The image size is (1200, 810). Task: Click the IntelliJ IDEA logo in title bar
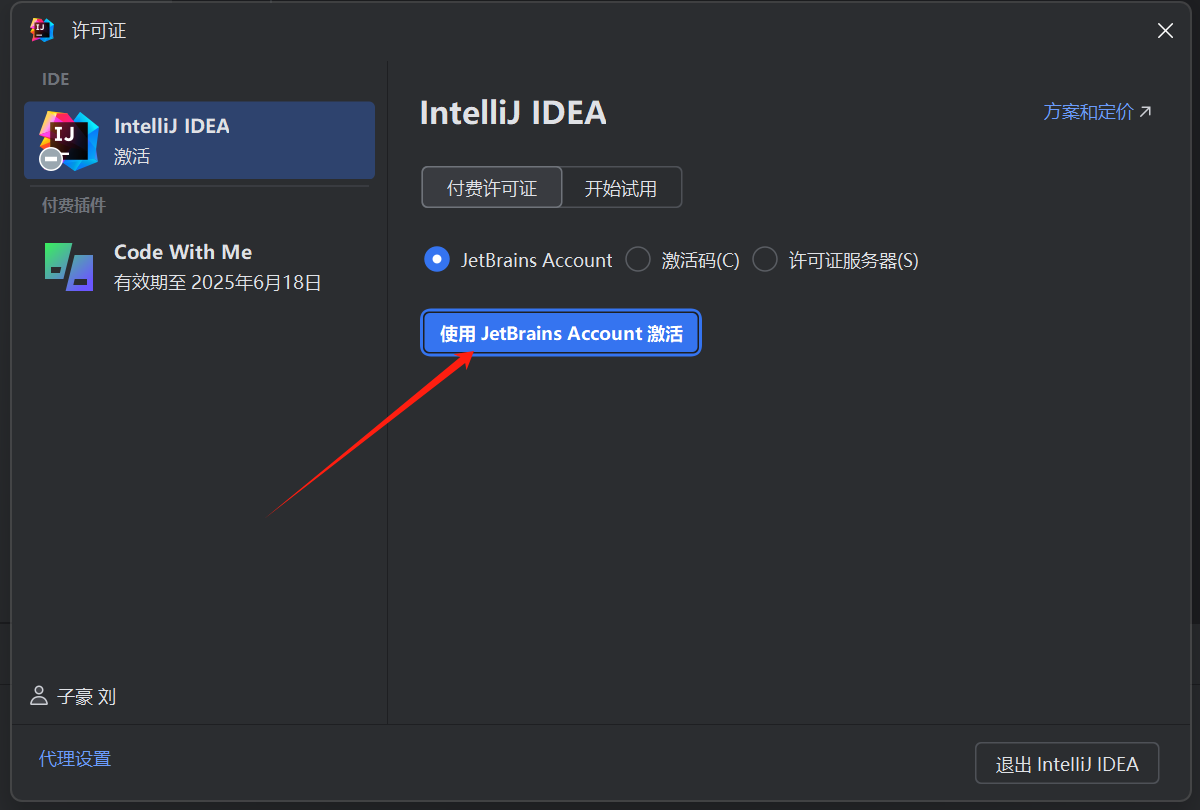[42, 30]
